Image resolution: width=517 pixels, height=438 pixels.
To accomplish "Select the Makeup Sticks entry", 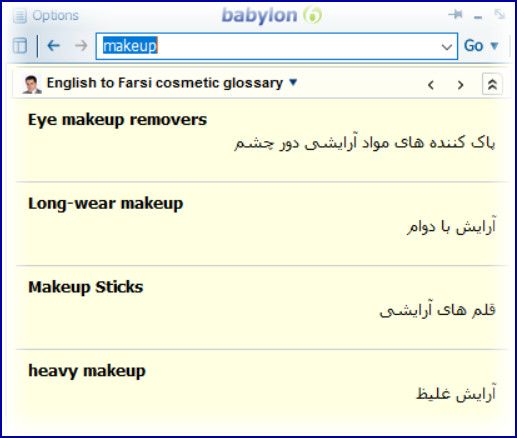I will (x=86, y=287).
